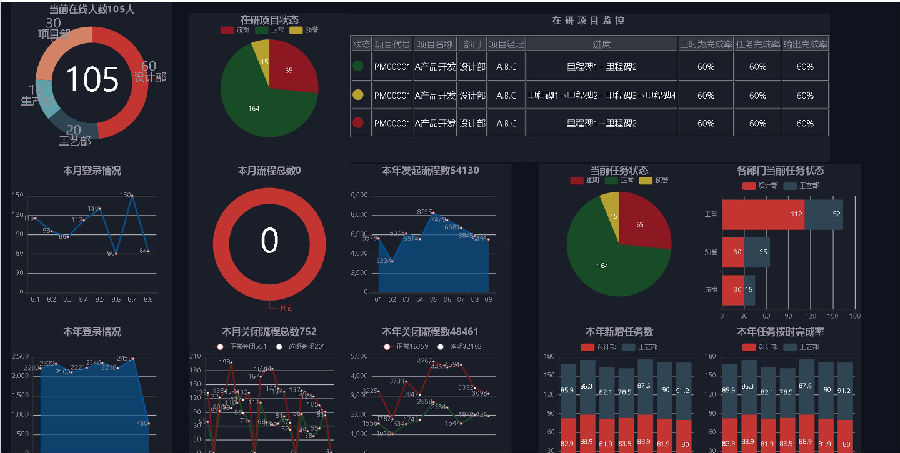Click the red status dot in third table row
Viewport: 900px width, 453px height.
[359, 123]
